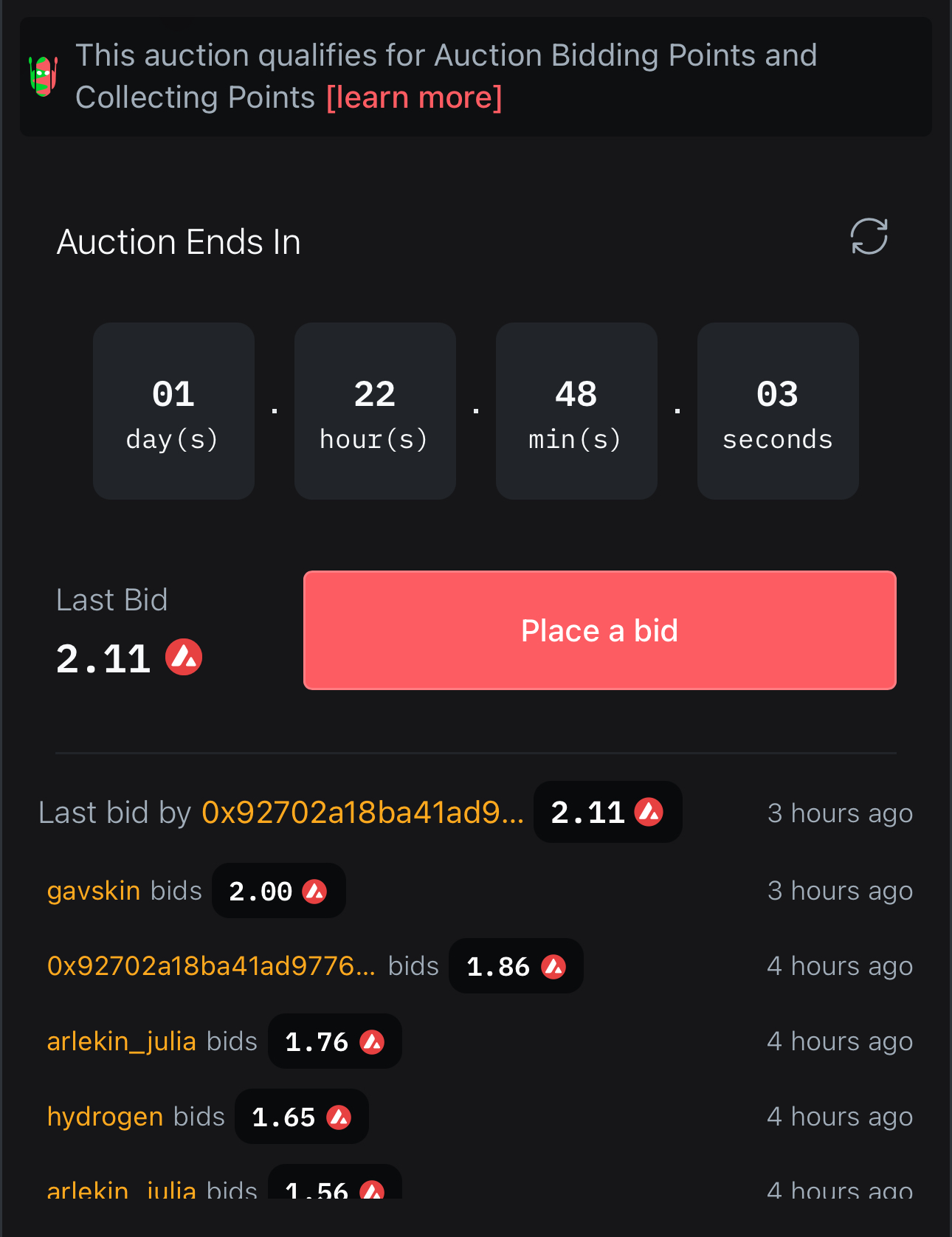
Task: Click the 22 hour(s) countdown tile
Action: tap(375, 411)
